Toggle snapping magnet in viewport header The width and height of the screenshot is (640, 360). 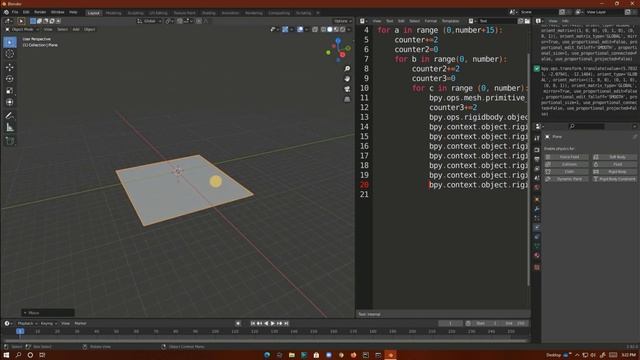click(x=180, y=21)
